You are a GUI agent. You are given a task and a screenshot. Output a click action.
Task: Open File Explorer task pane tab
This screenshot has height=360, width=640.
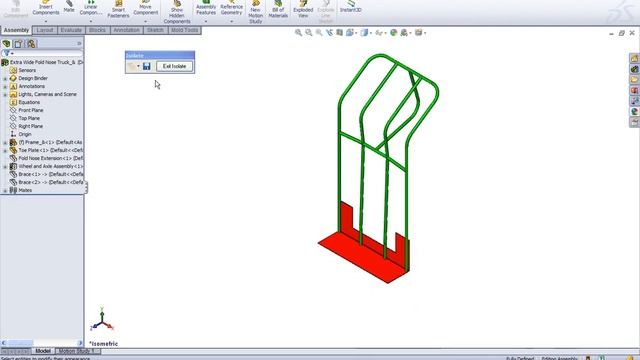634,80
